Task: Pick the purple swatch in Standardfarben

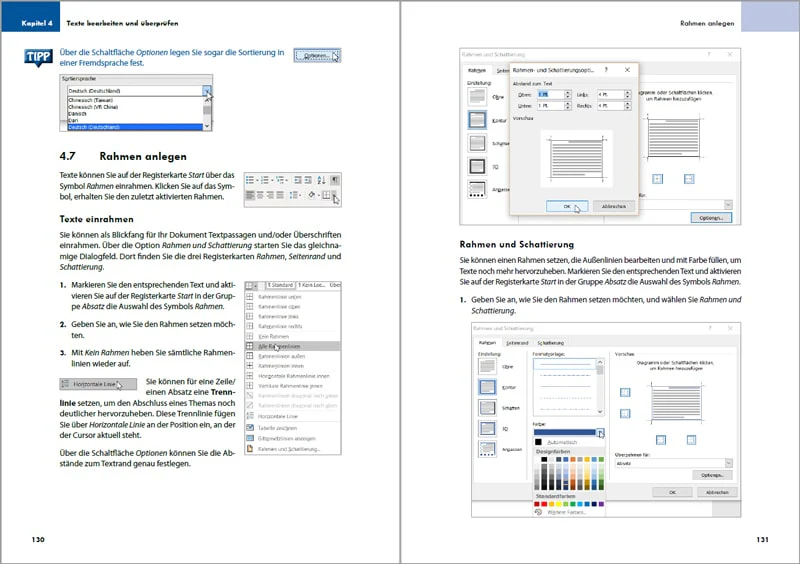Action: coord(602,504)
